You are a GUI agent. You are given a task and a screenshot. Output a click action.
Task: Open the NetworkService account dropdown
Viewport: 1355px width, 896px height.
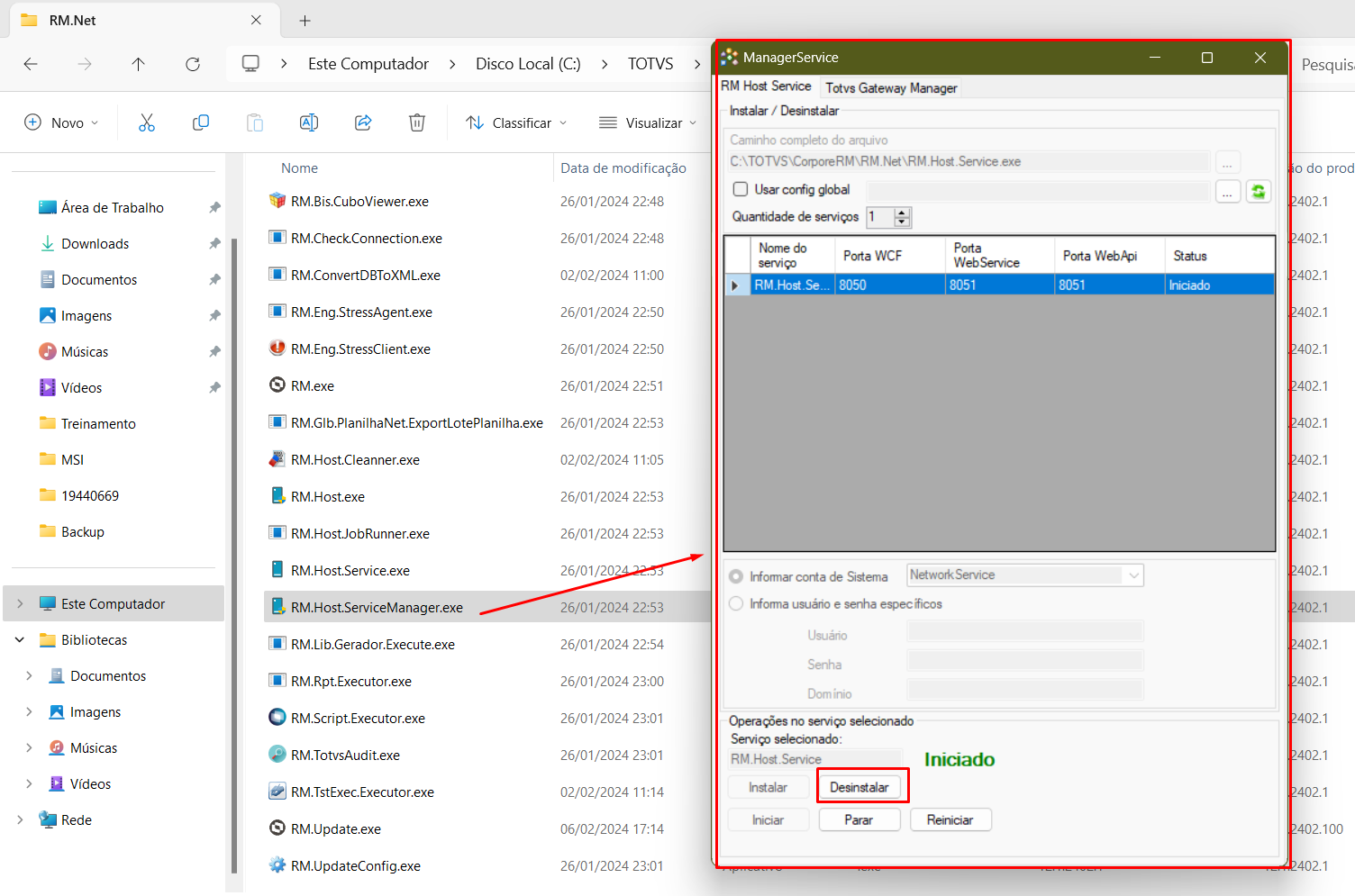pos(1133,575)
